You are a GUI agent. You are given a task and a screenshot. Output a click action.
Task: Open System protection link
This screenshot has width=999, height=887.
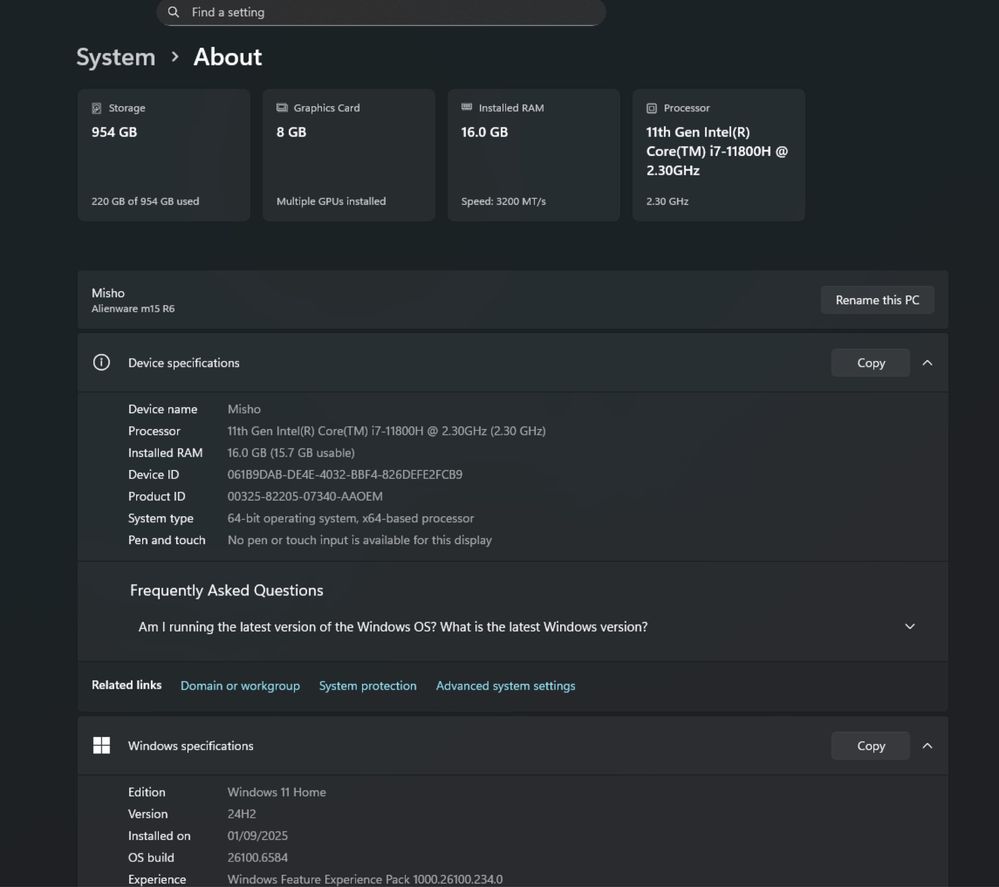368,686
